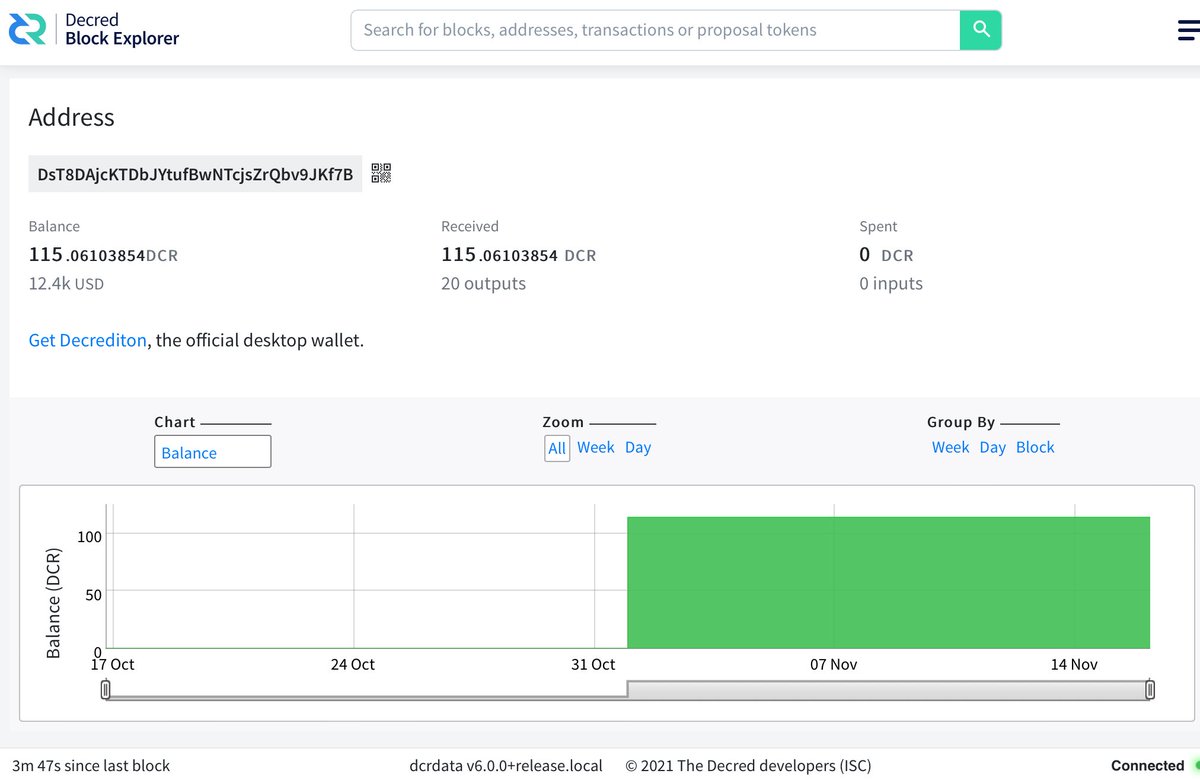Click the address DsT8DAjcKTDbJYtufBwNTcjsZrQbv9JKf7B
Screen dimensions: 1200x780
coord(195,174)
